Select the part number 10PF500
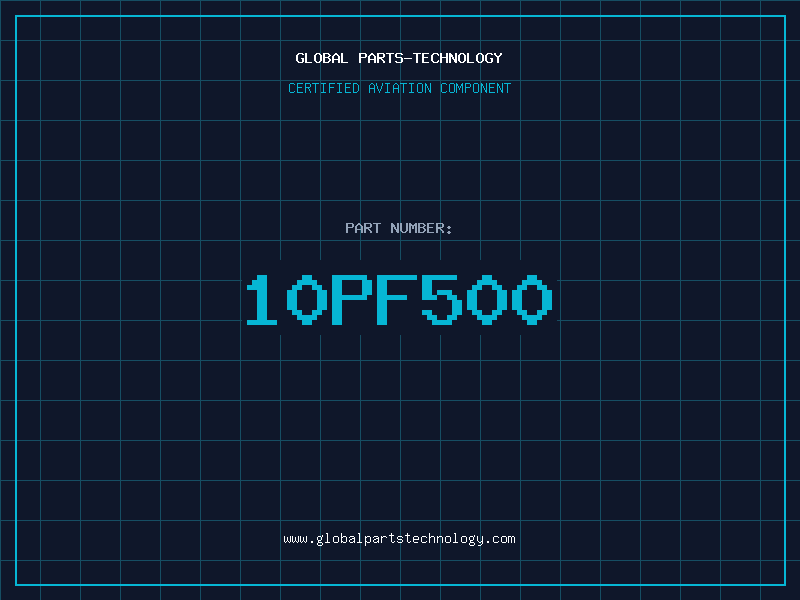The image size is (800, 600). pyautogui.click(x=399, y=299)
